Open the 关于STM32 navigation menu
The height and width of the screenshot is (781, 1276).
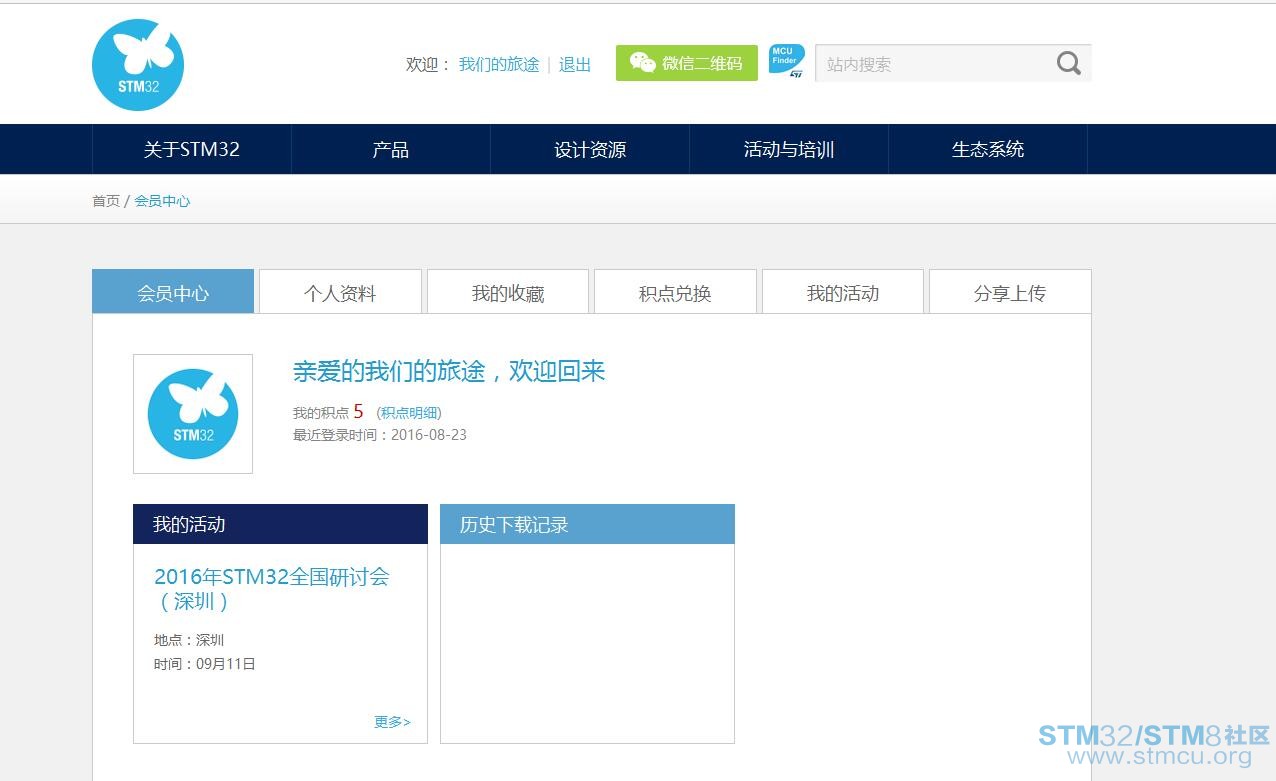[192, 149]
